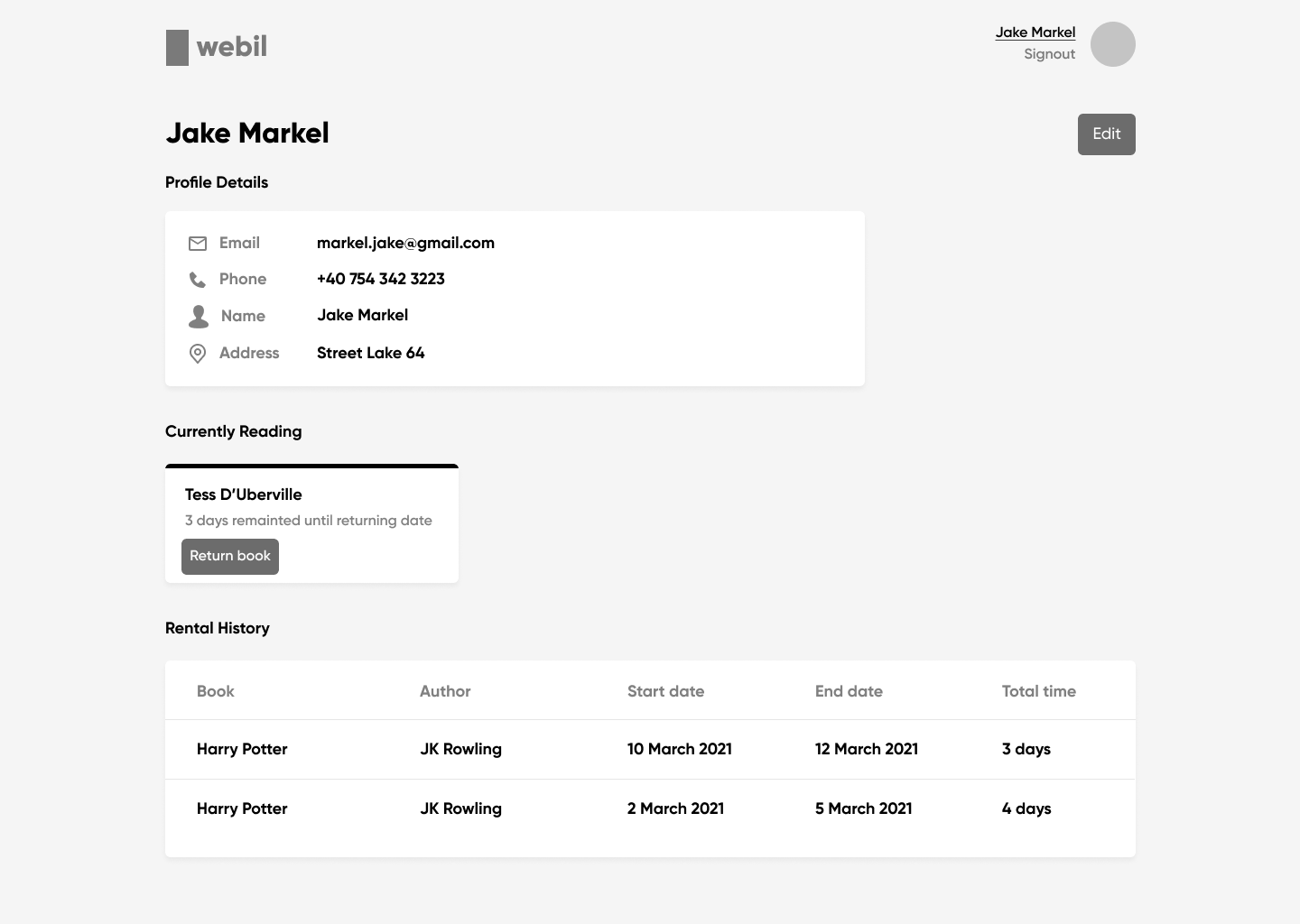Click the Phone field label
The width and height of the screenshot is (1300, 924).
coord(243,279)
